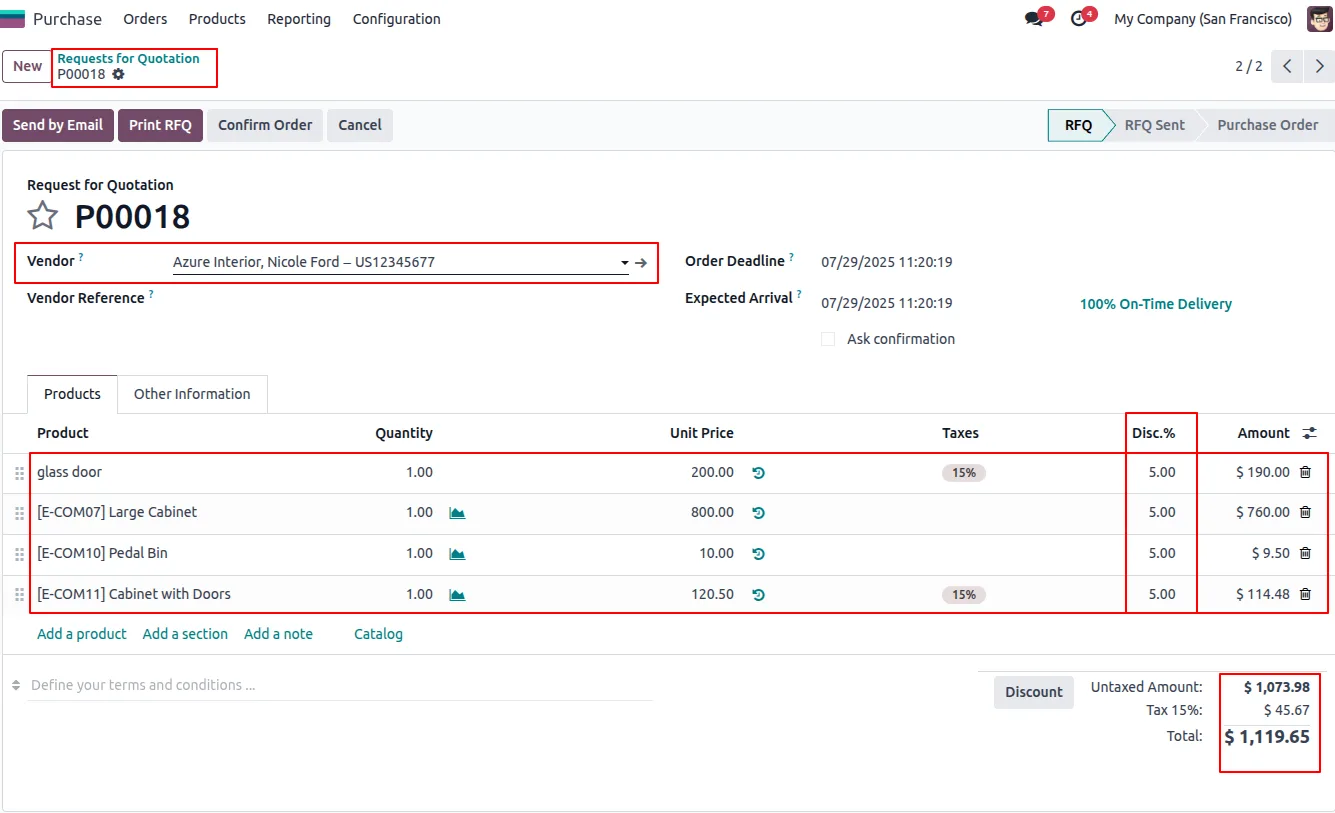Open the Purchase app home icon
Image resolution: width=1335 pixels, height=813 pixels.
pos(13,19)
